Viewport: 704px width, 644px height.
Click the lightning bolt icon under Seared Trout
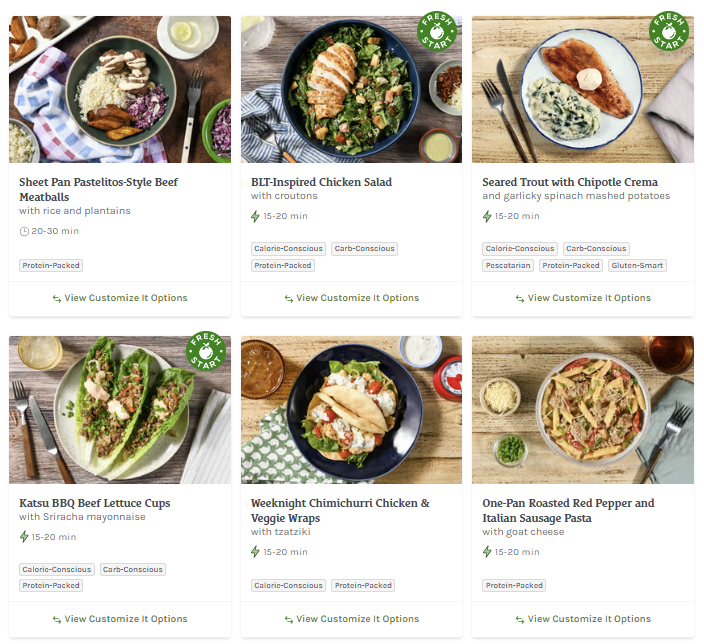(487, 216)
